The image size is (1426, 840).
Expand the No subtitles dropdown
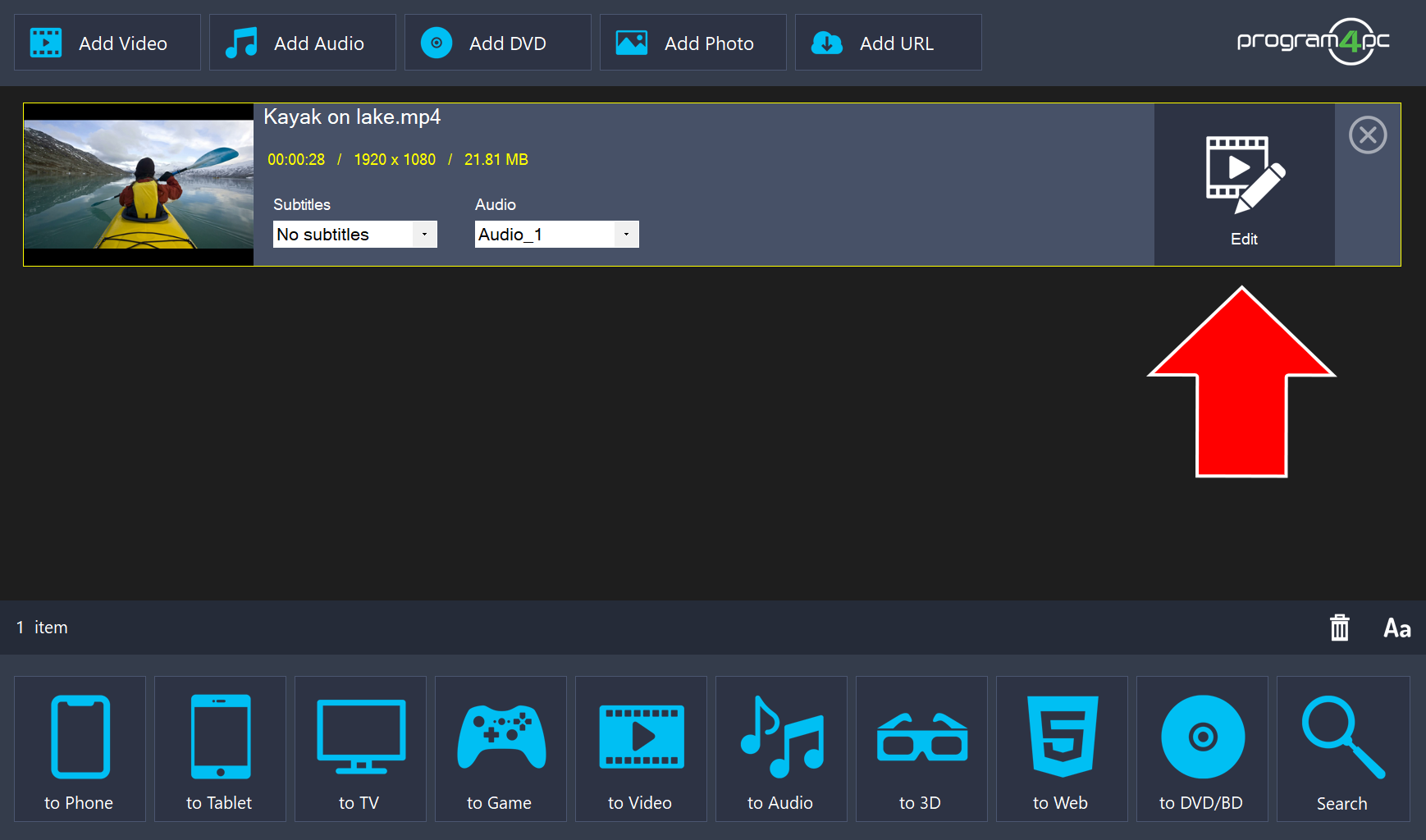point(354,235)
